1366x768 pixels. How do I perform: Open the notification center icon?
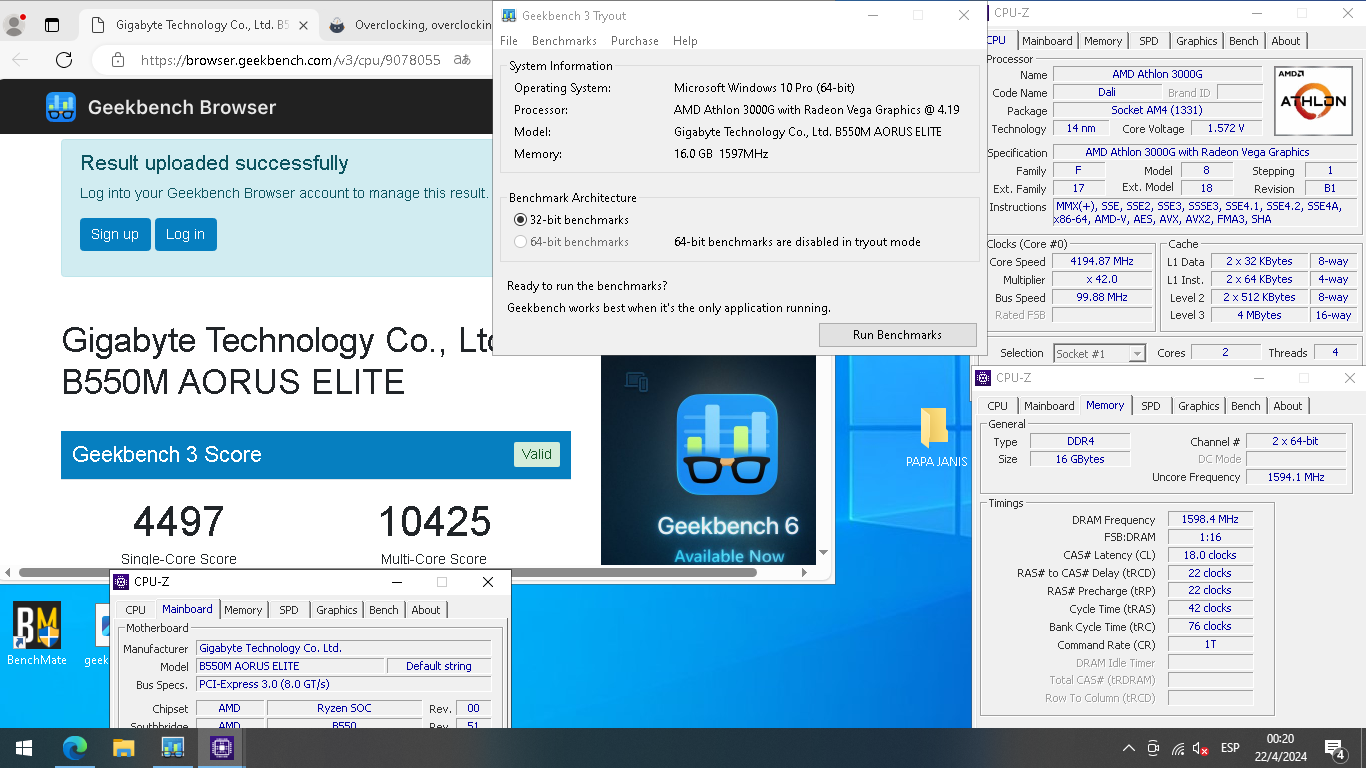tap(1334, 748)
